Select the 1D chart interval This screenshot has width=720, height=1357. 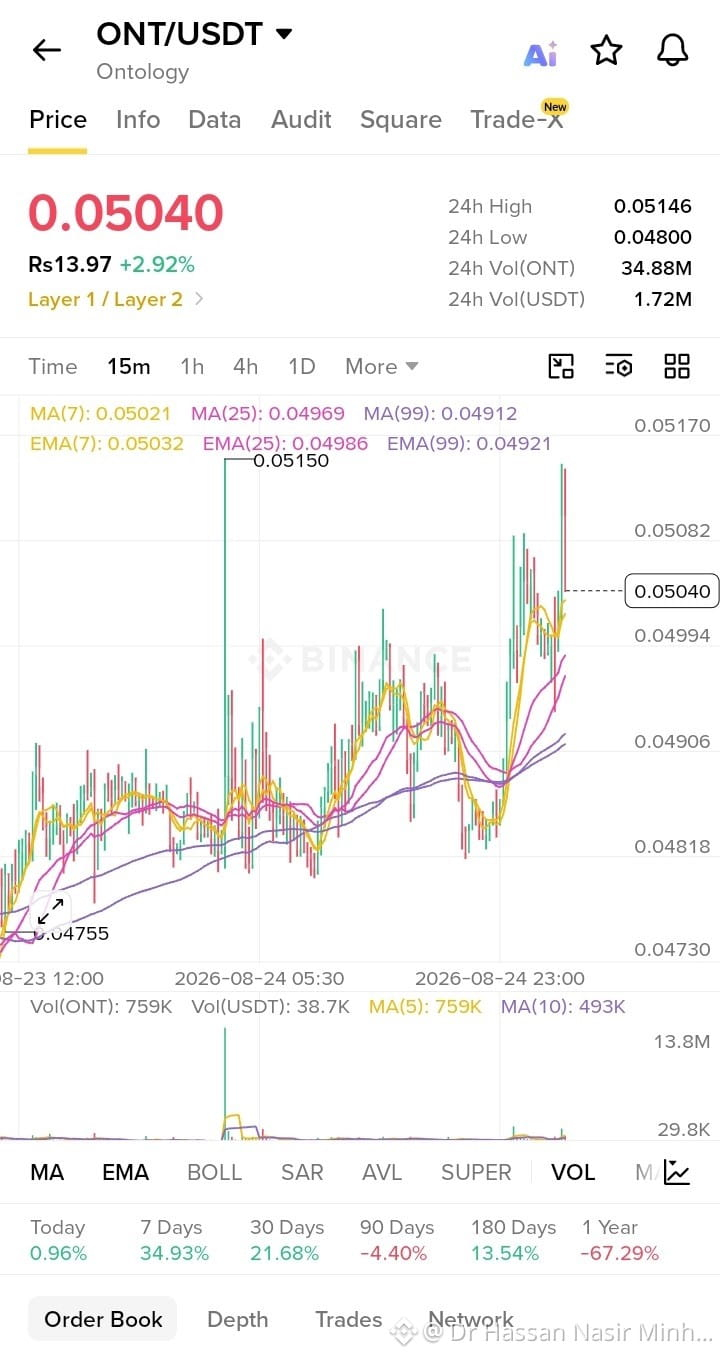tap(302, 366)
